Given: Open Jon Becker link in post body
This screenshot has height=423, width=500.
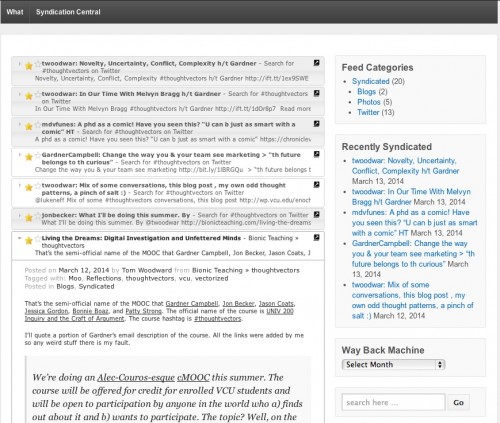Looking at the screenshot, I should click(x=238, y=304).
